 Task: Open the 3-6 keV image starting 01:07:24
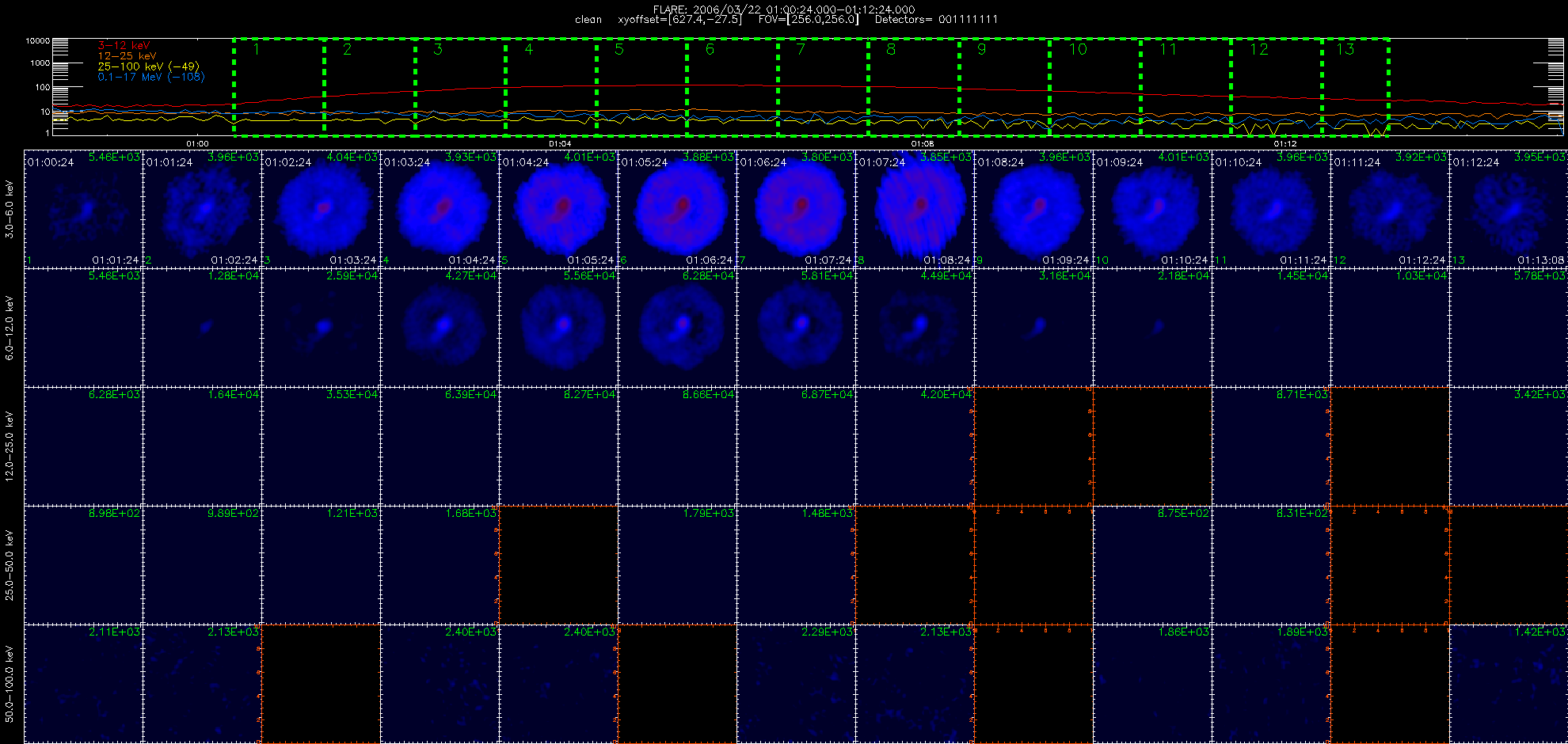[915, 208]
